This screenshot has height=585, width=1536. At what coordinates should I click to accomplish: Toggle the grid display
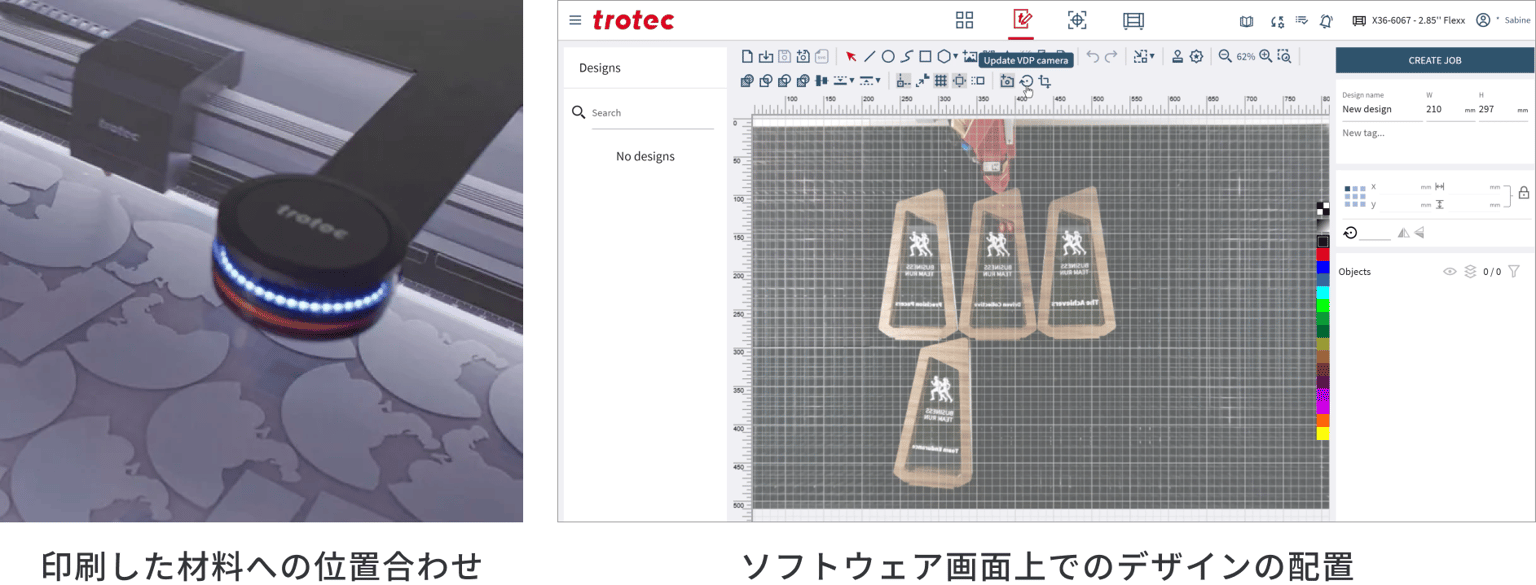tap(941, 81)
